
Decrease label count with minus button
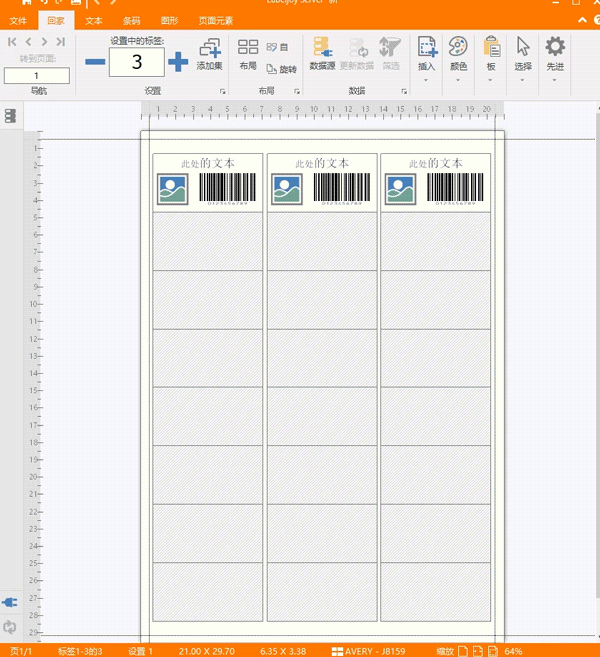coord(95,62)
